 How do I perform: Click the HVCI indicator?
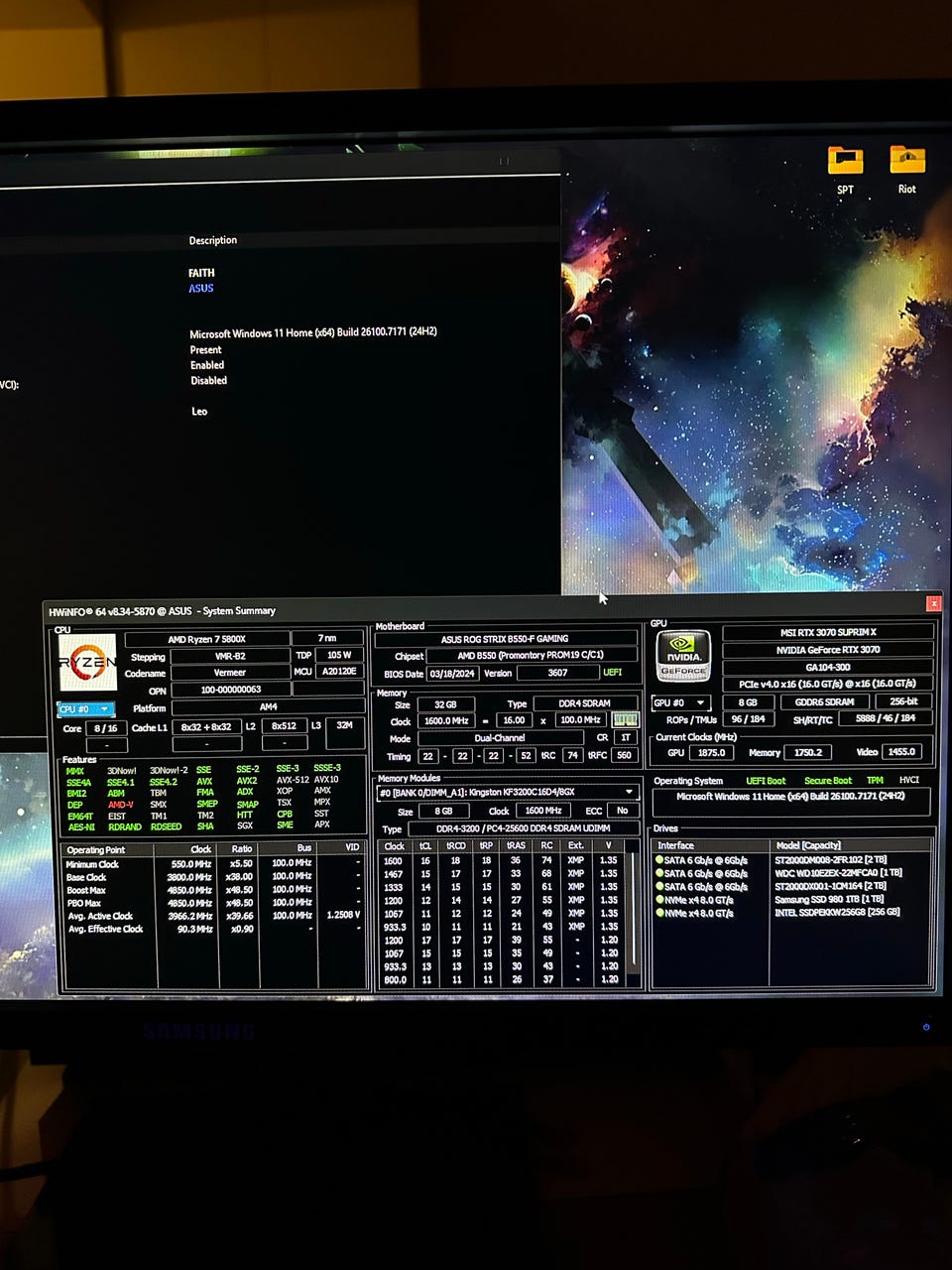(909, 781)
